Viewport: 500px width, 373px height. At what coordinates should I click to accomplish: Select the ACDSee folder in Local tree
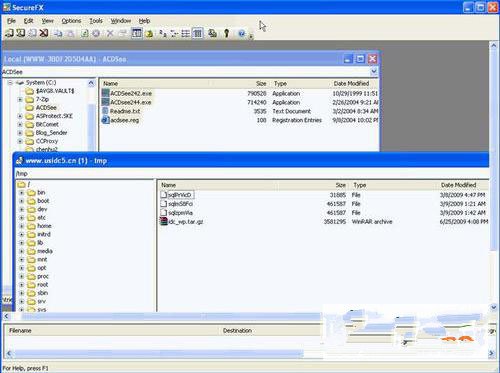[x=46, y=108]
